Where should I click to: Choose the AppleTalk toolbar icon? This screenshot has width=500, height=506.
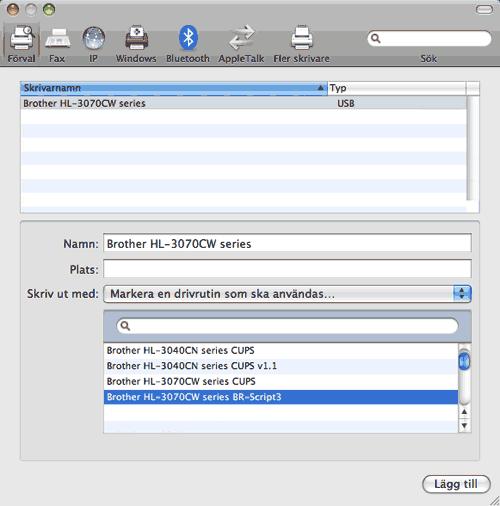(241, 44)
